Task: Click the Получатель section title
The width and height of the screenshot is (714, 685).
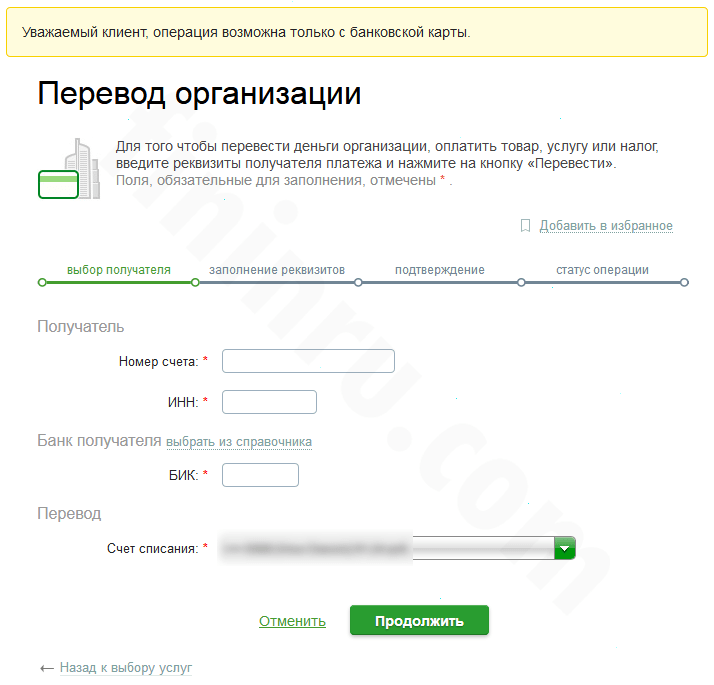Action: pos(81,327)
